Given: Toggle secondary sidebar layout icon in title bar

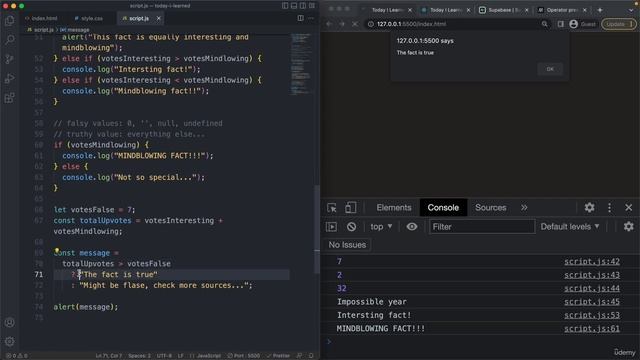Looking at the screenshot, I should 303,6.
